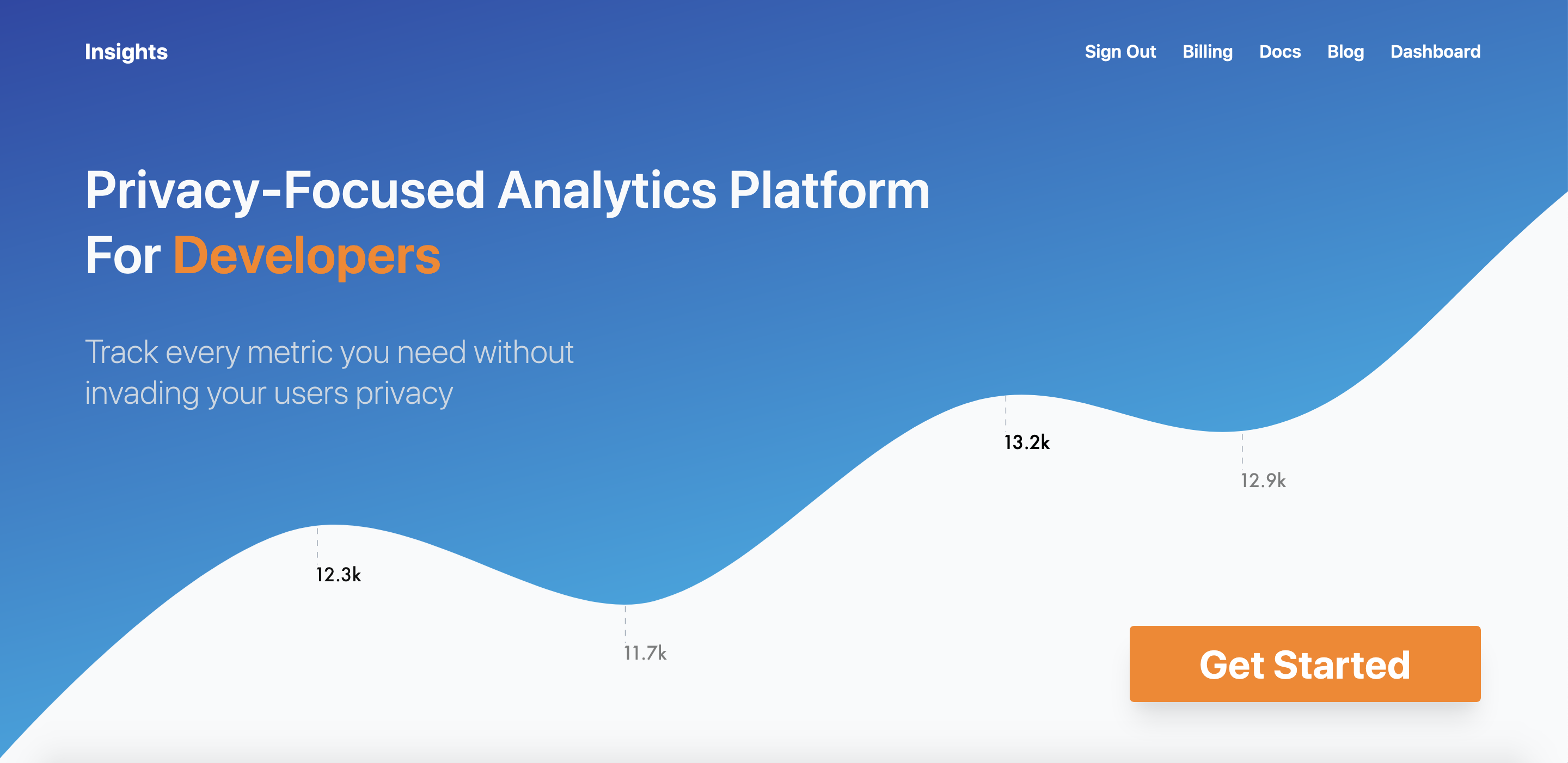Click the dashed line under 13.2k

point(1007,414)
